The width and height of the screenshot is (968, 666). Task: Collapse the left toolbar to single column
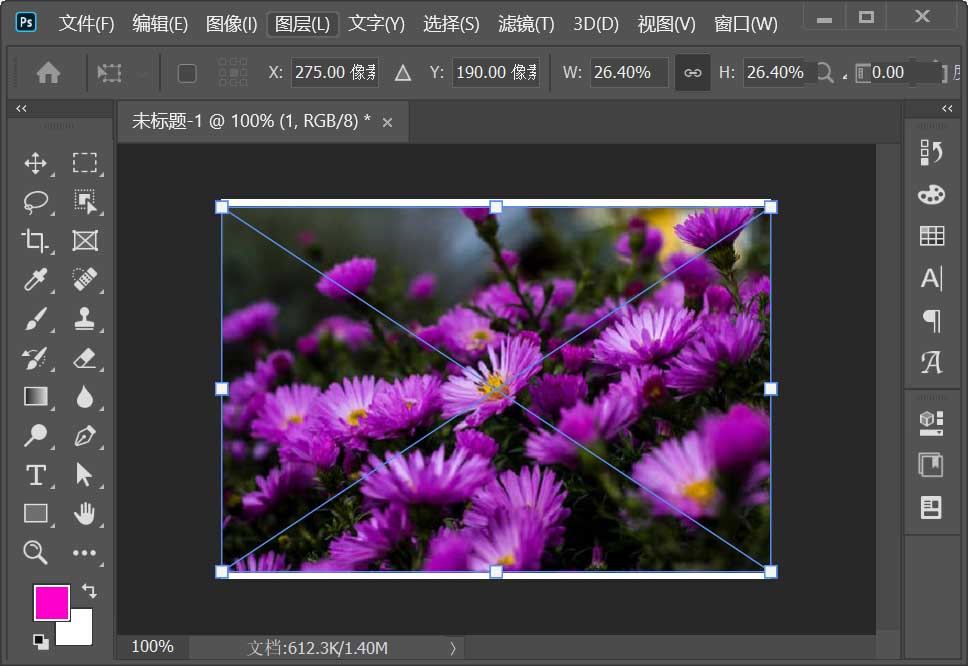pyautogui.click(x=22, y=108)
